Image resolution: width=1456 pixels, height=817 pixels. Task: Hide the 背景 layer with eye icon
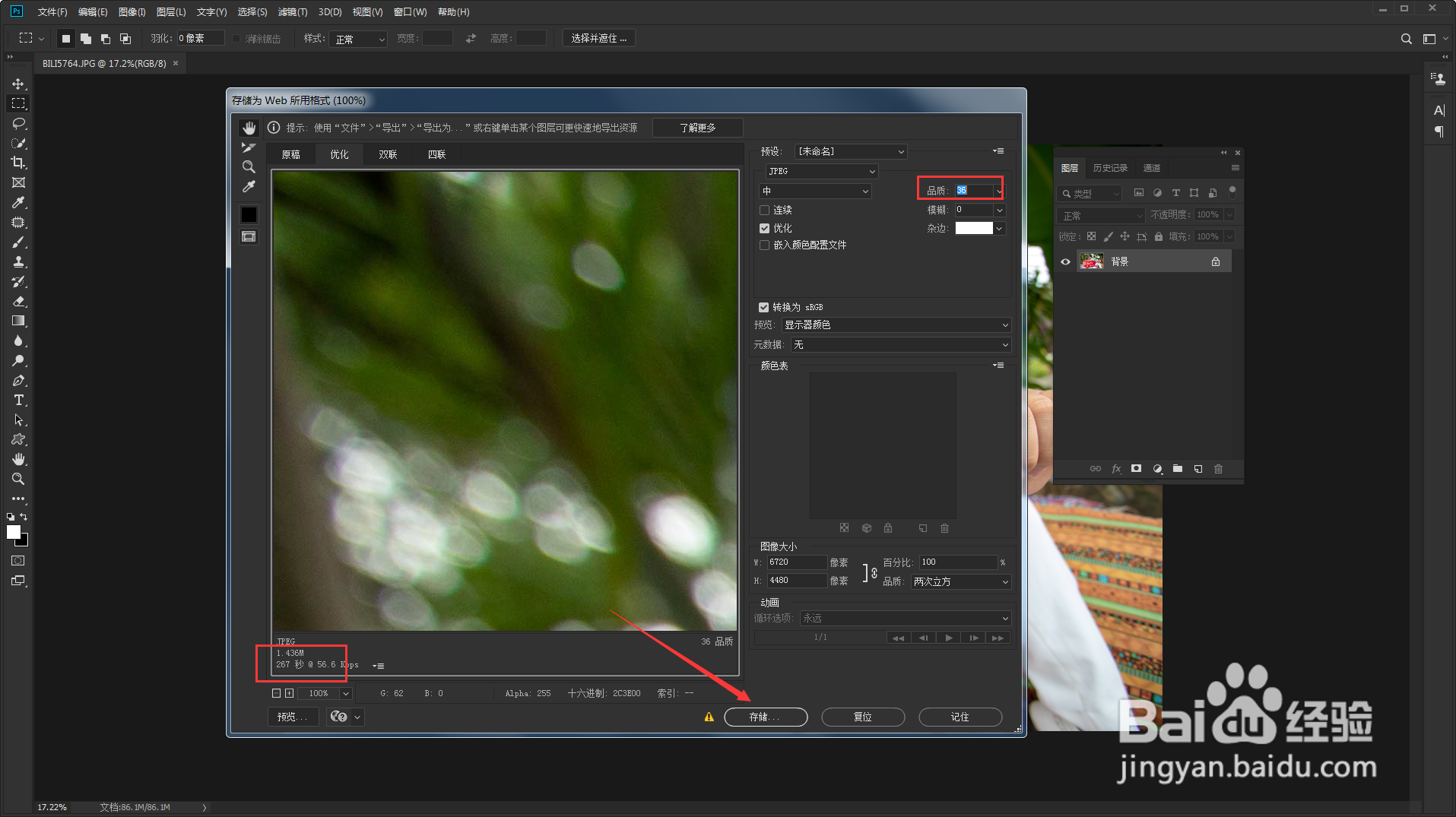(x=1065, y=261)
